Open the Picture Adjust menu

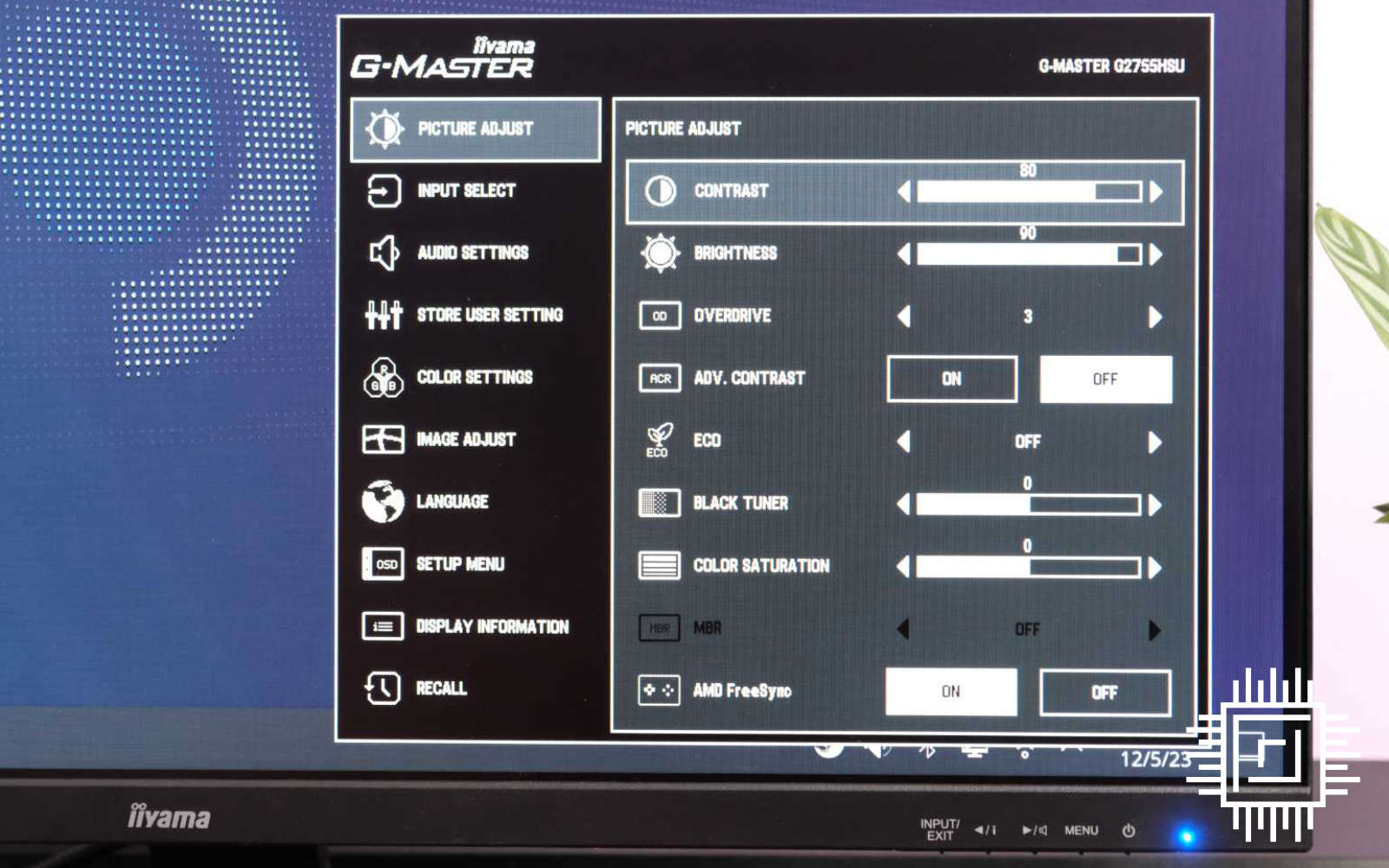pyautogui.click(x=476, y=129)
